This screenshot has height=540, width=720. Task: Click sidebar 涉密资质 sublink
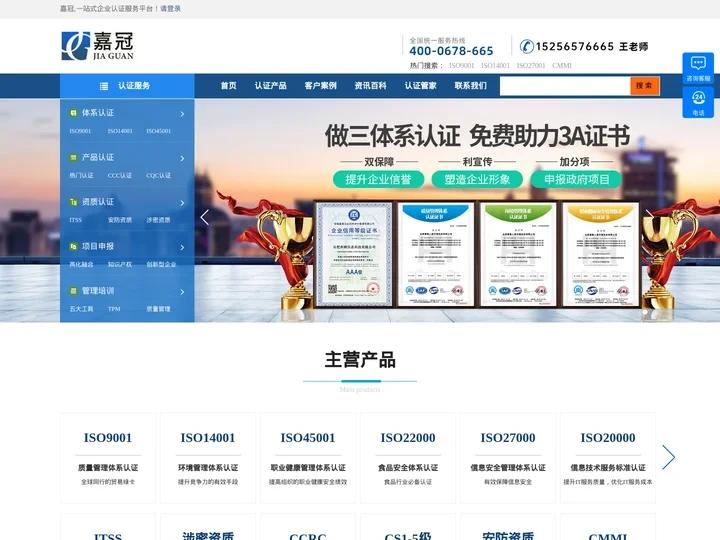click(x=158, y=220)
